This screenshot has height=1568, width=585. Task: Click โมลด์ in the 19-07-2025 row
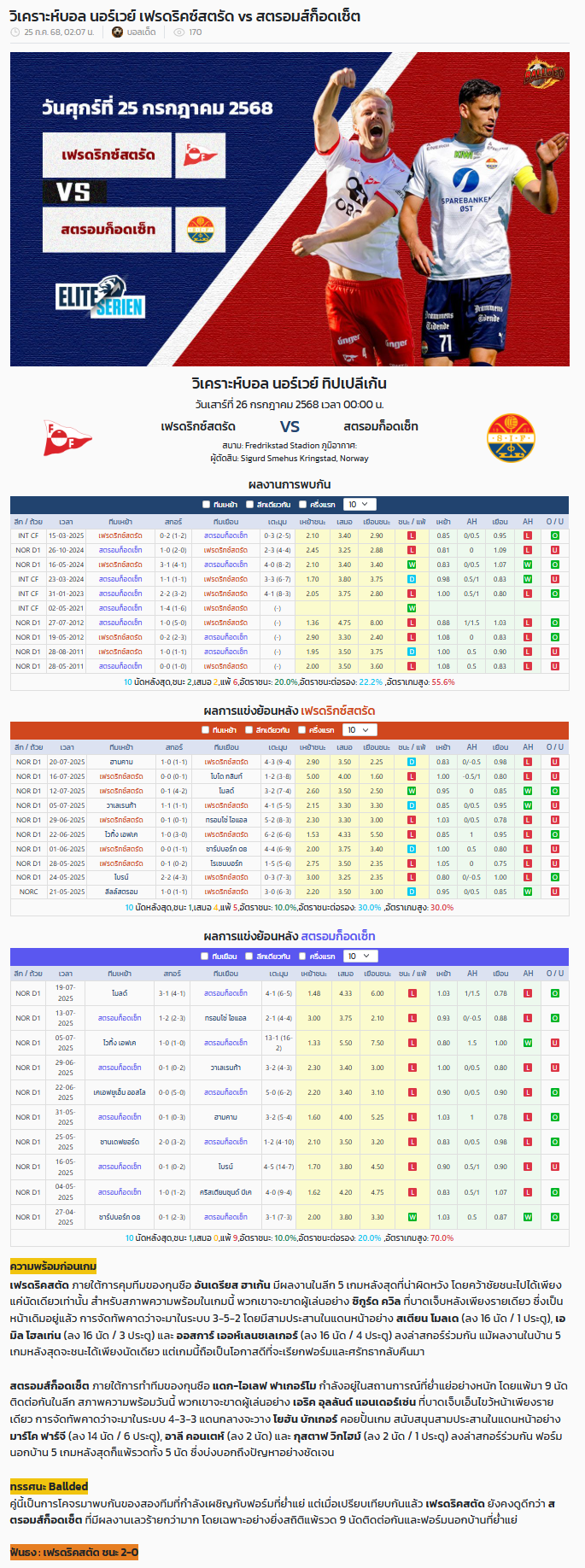point(120,993)
